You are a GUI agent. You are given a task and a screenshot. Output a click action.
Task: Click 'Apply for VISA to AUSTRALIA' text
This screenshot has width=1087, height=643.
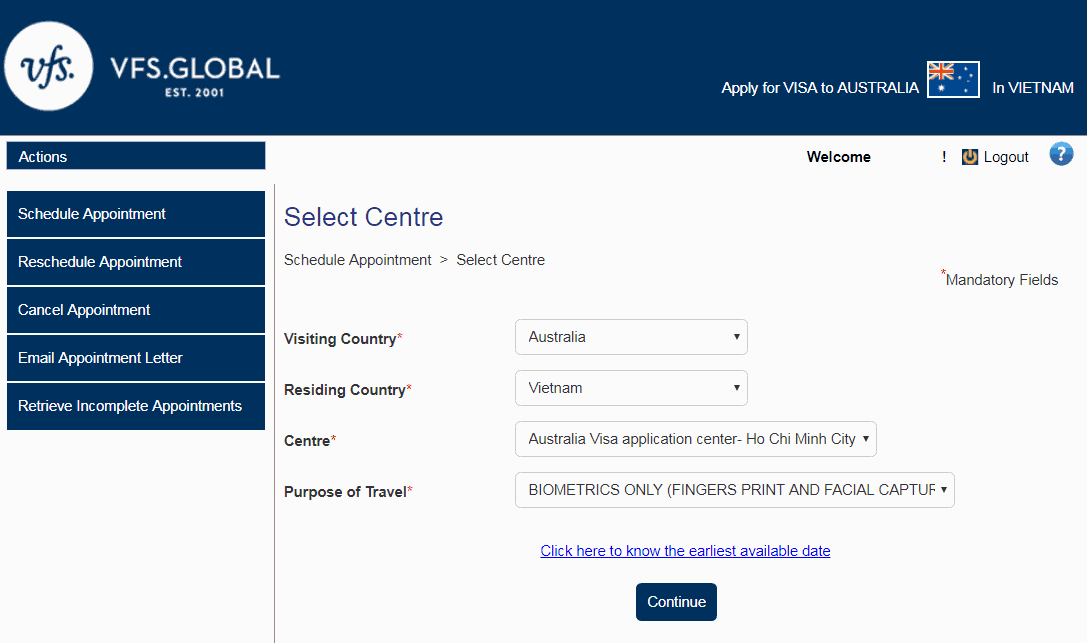819,88
